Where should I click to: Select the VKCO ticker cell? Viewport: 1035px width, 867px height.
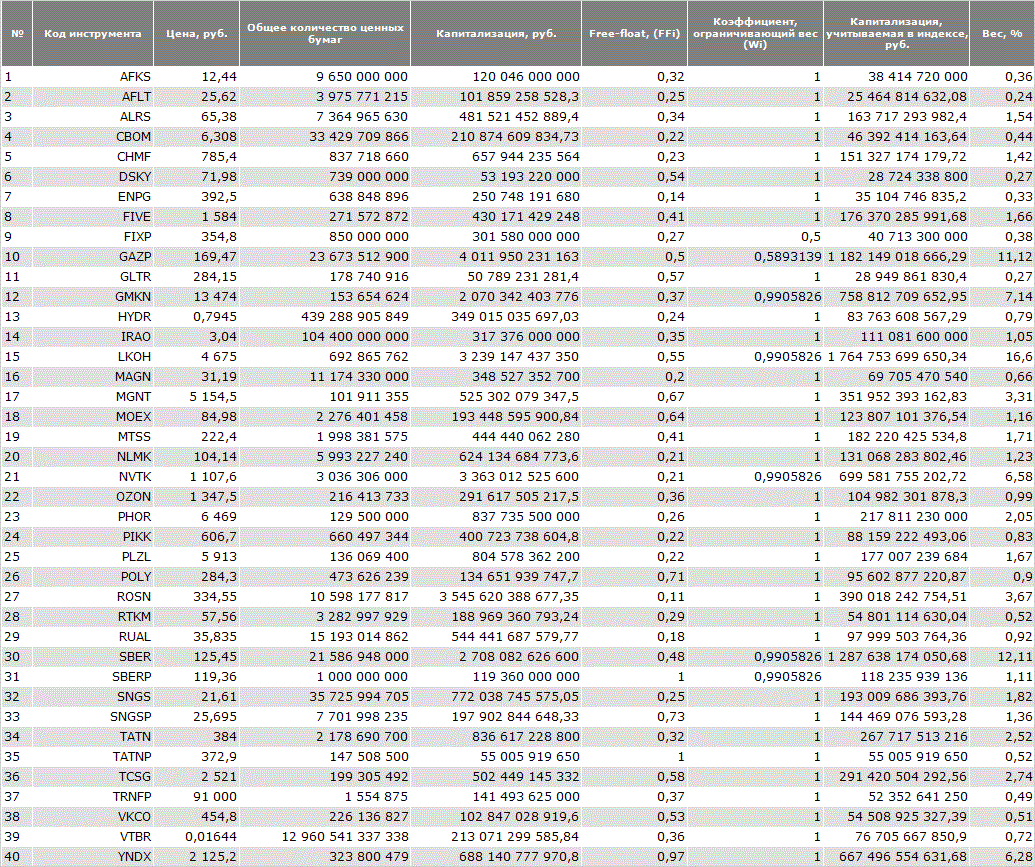coord(93,817)
